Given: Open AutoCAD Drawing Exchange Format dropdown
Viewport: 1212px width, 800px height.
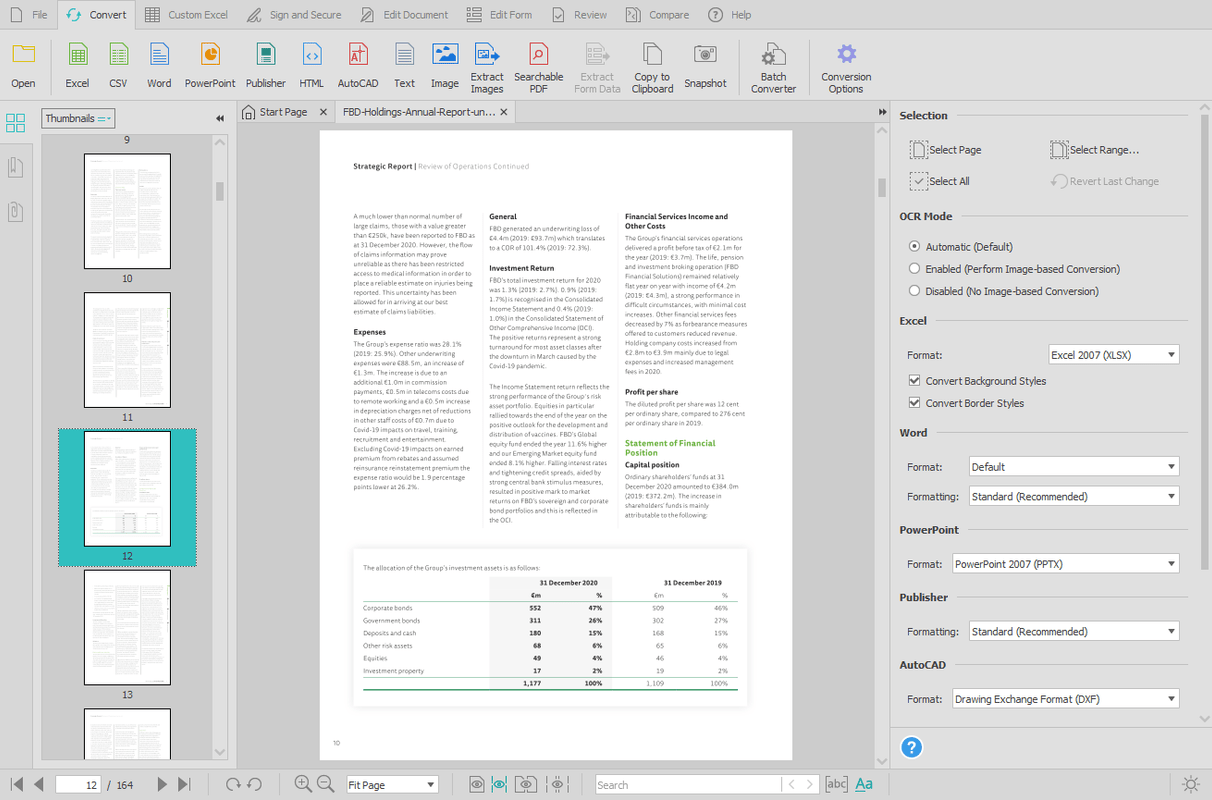Looking at the screenshot, I should (1065, 699).
